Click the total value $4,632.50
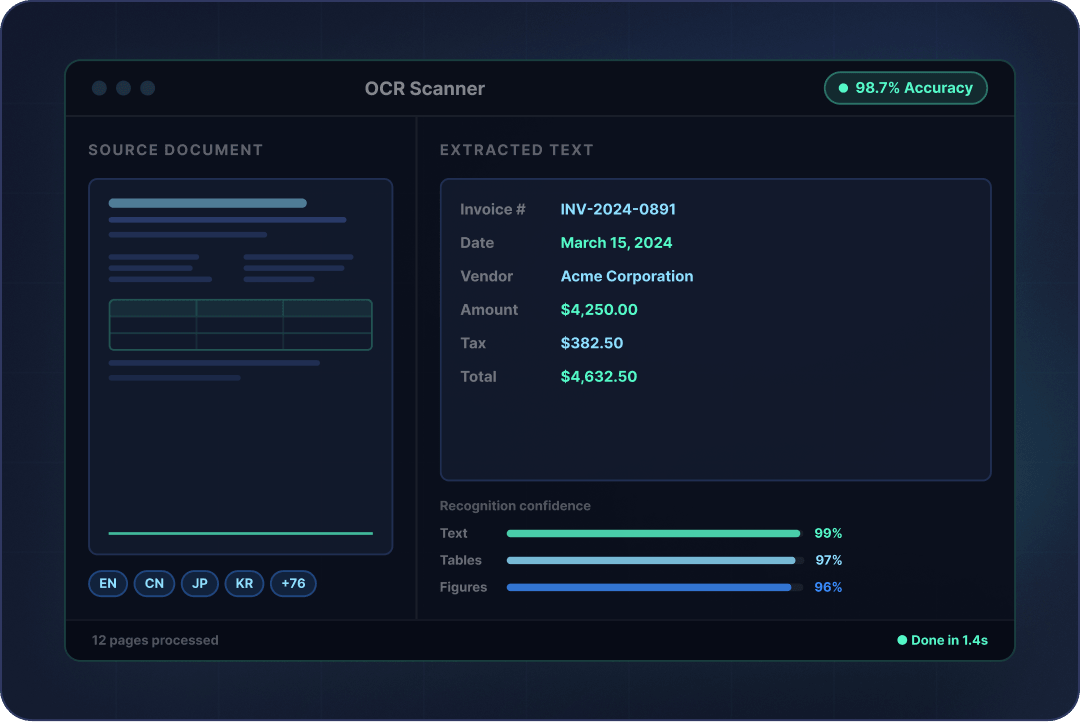 click(599, 377)
